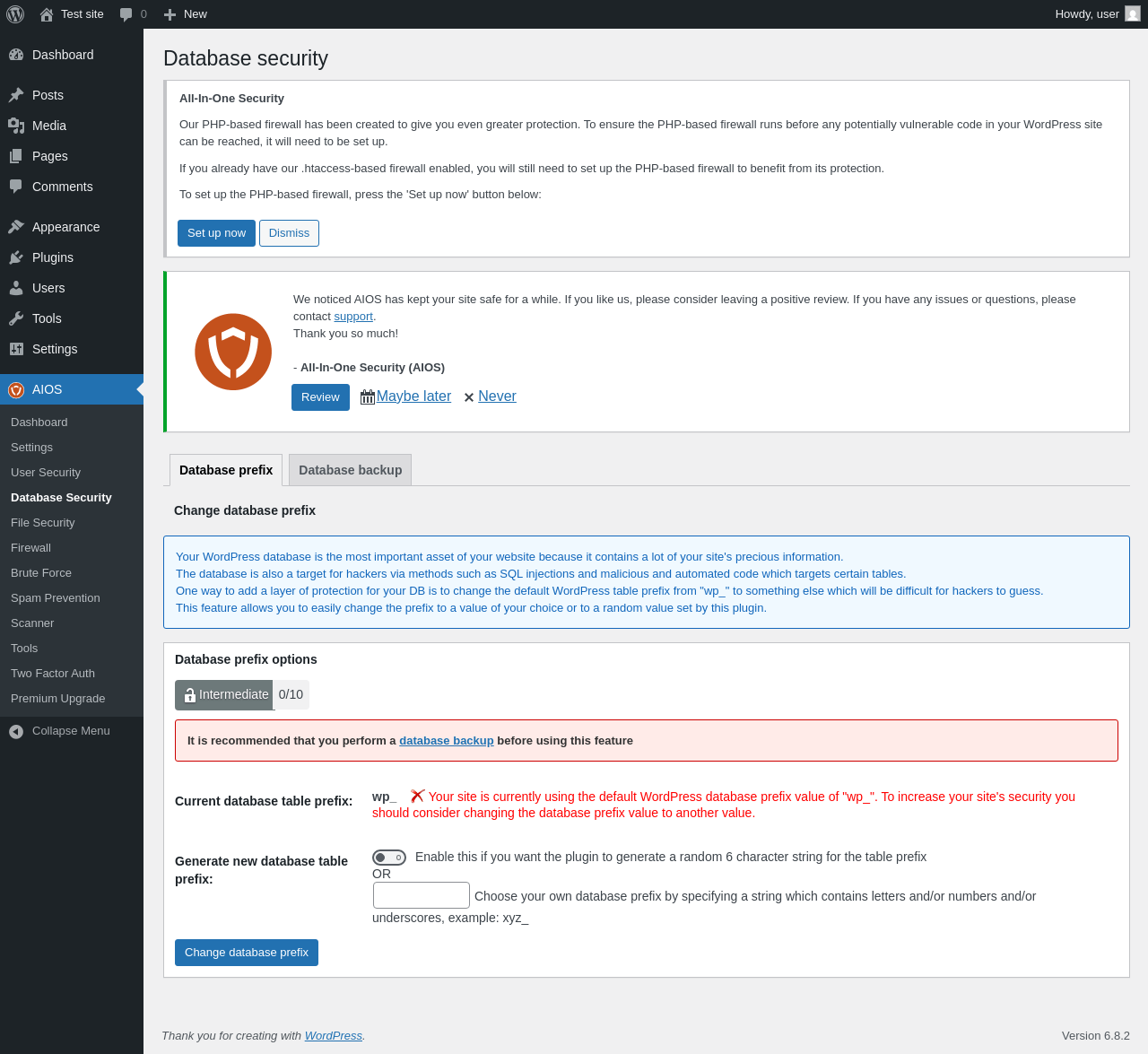
Task: Follow the database backup link in warning
Action: (447, 741)
